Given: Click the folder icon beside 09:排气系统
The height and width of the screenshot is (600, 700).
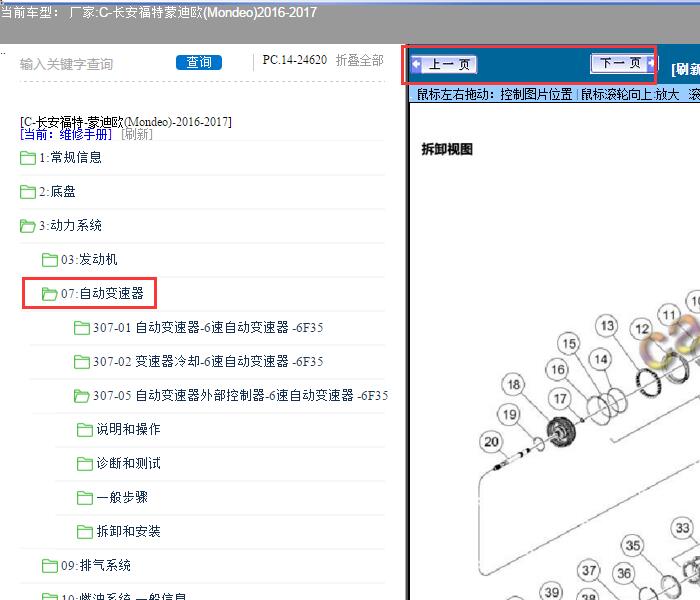Looking at the screenshot, I should click(50, 566).
